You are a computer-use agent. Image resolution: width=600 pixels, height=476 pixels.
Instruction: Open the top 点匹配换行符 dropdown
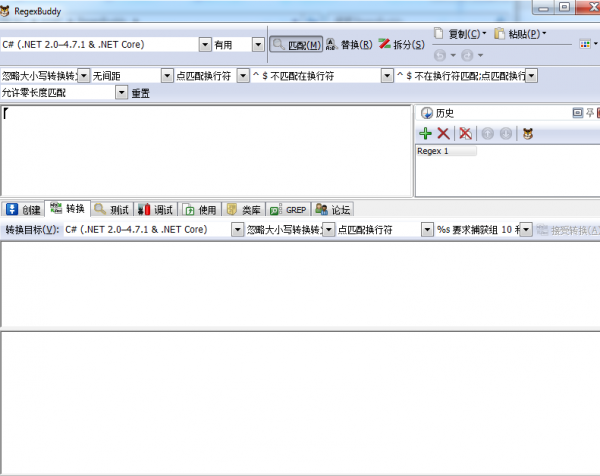pyautogui.click(x=243, y=76)
